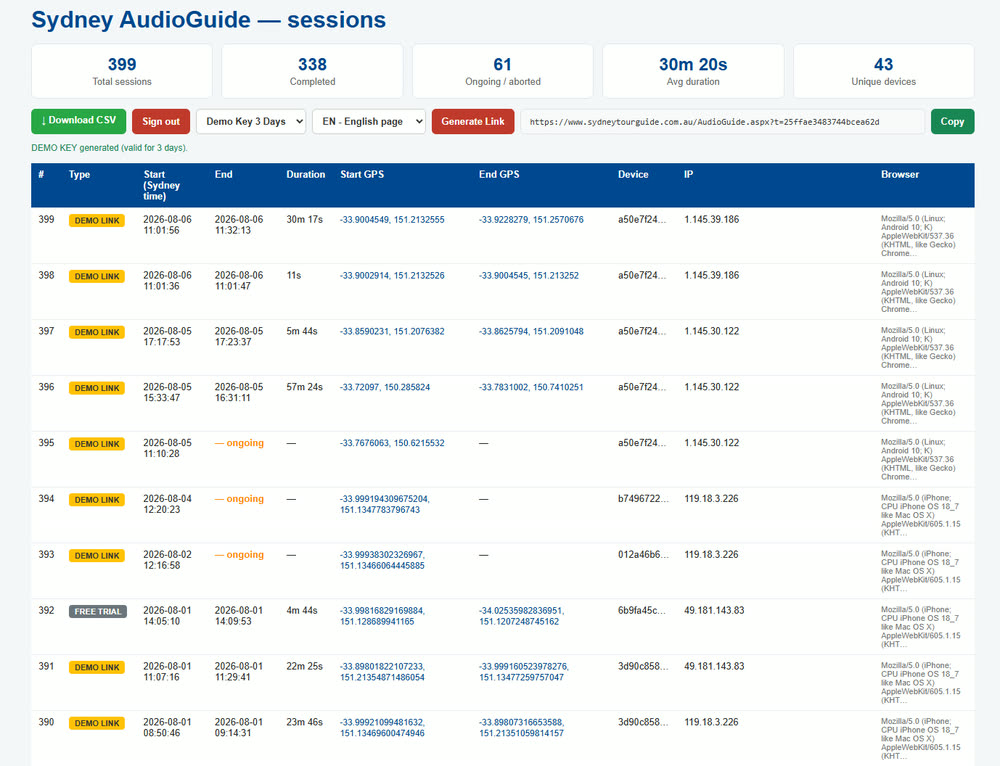Click IP address 49.181.143.83 in row 392

pyautogui.click(x=714, y=610)
